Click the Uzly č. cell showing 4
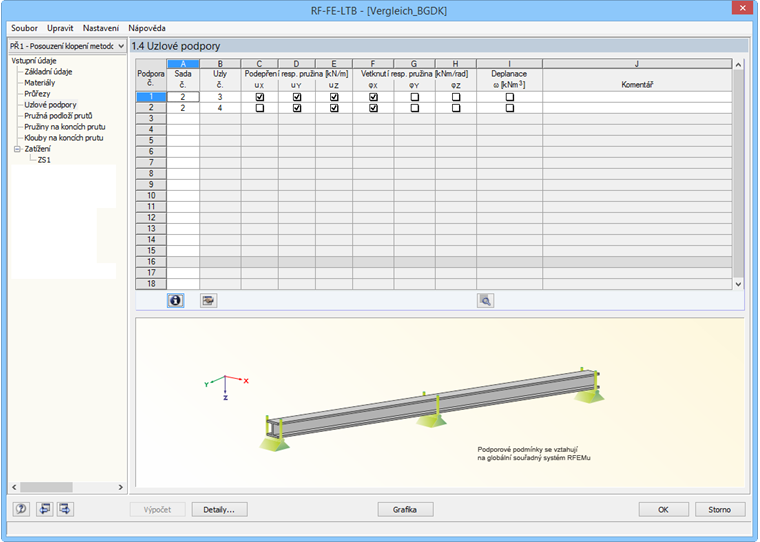The height and width of the screenshot is (542, 760). [220, 108]
